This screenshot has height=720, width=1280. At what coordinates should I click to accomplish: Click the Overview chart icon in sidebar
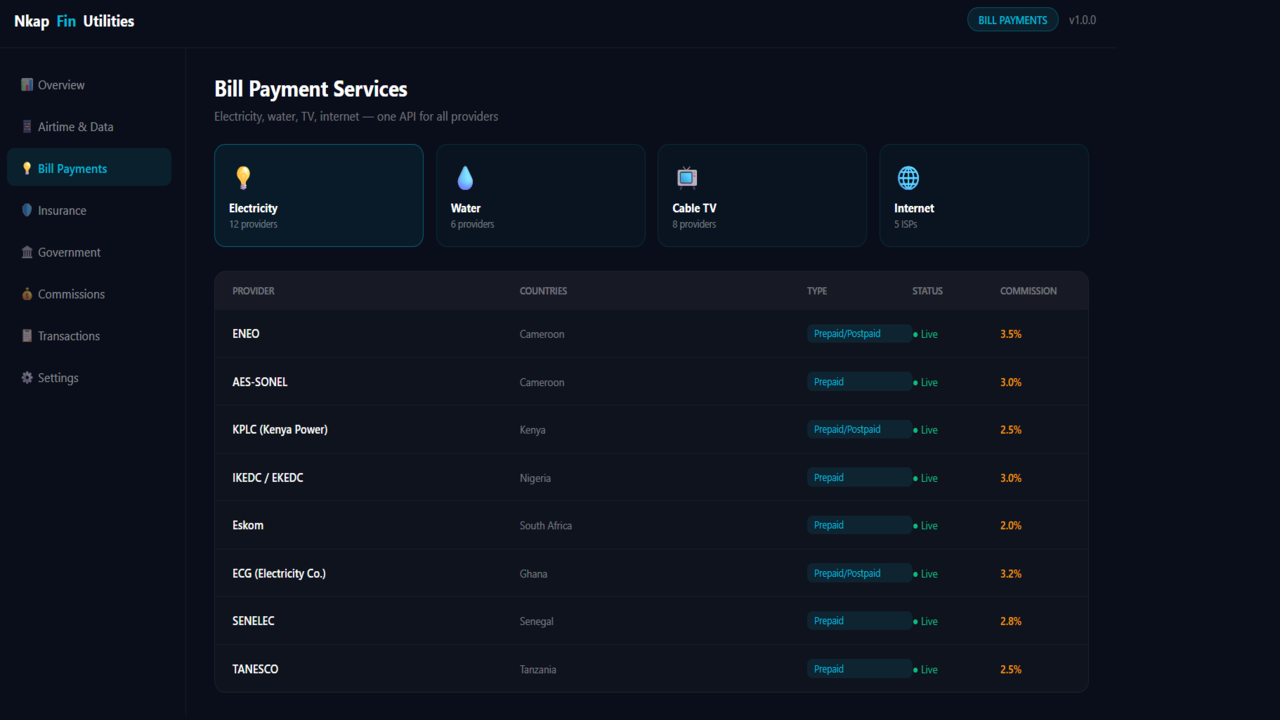27,85
